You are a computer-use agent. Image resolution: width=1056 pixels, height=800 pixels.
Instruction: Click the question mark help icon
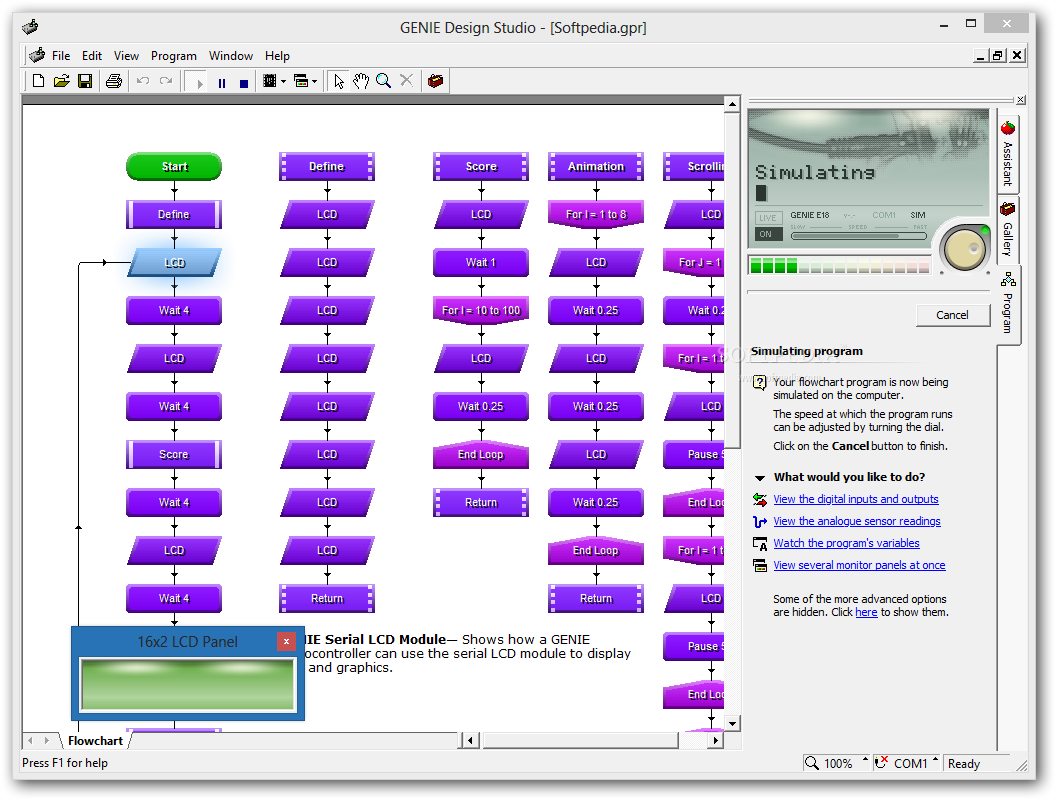point(760,382)
